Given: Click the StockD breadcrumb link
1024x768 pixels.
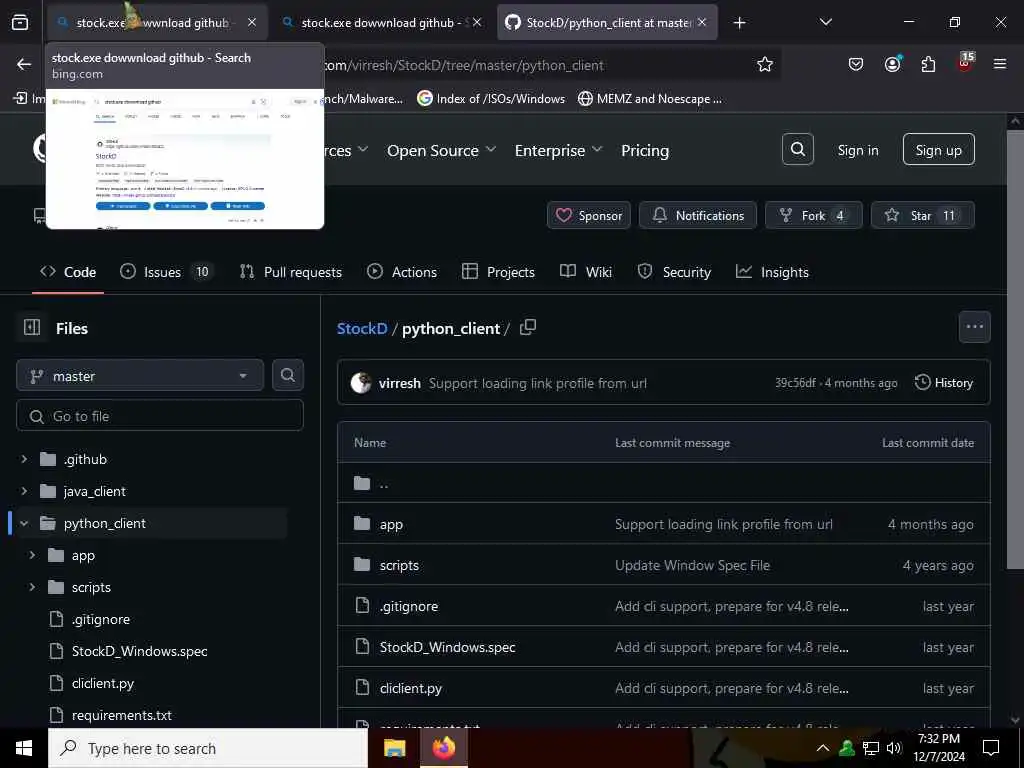Looking at the screenshot, I should (x=362, y=328).
